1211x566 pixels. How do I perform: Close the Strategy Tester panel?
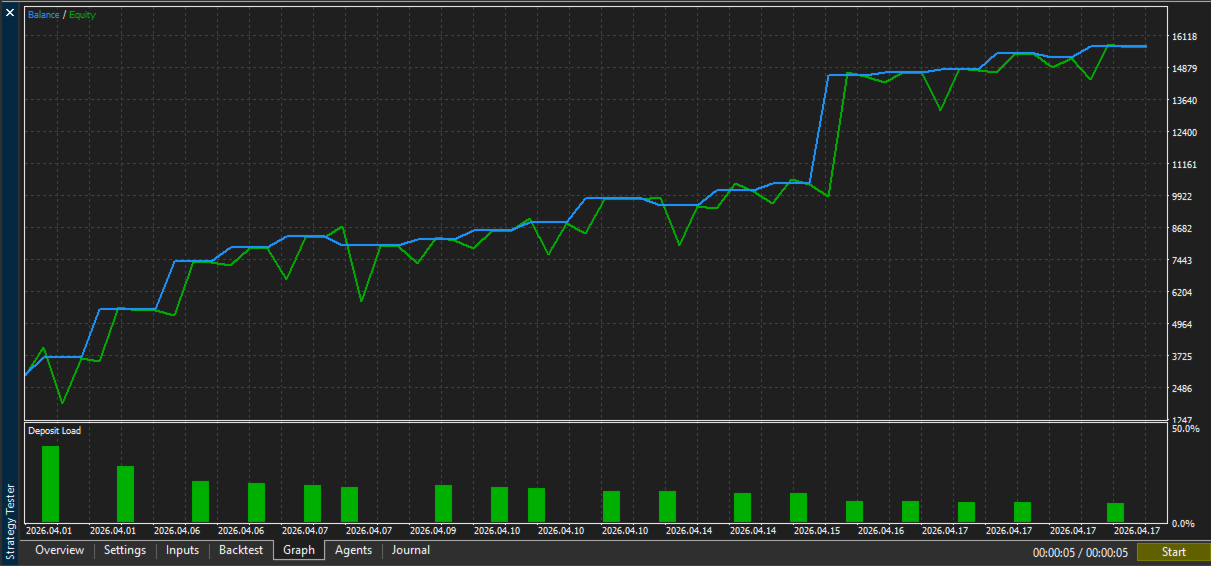coord(10,12)
